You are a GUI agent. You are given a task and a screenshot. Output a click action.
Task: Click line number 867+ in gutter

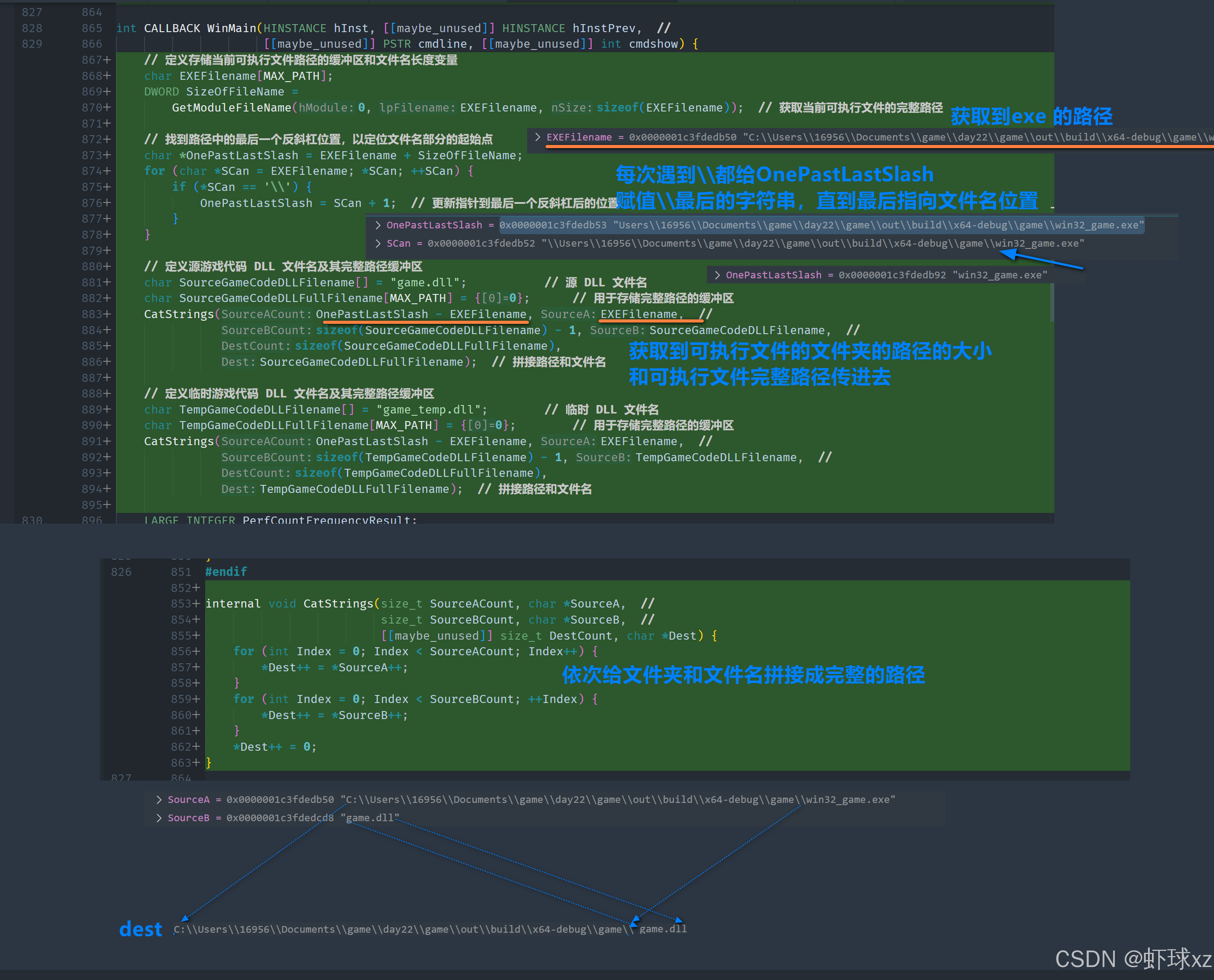(96, 60)
